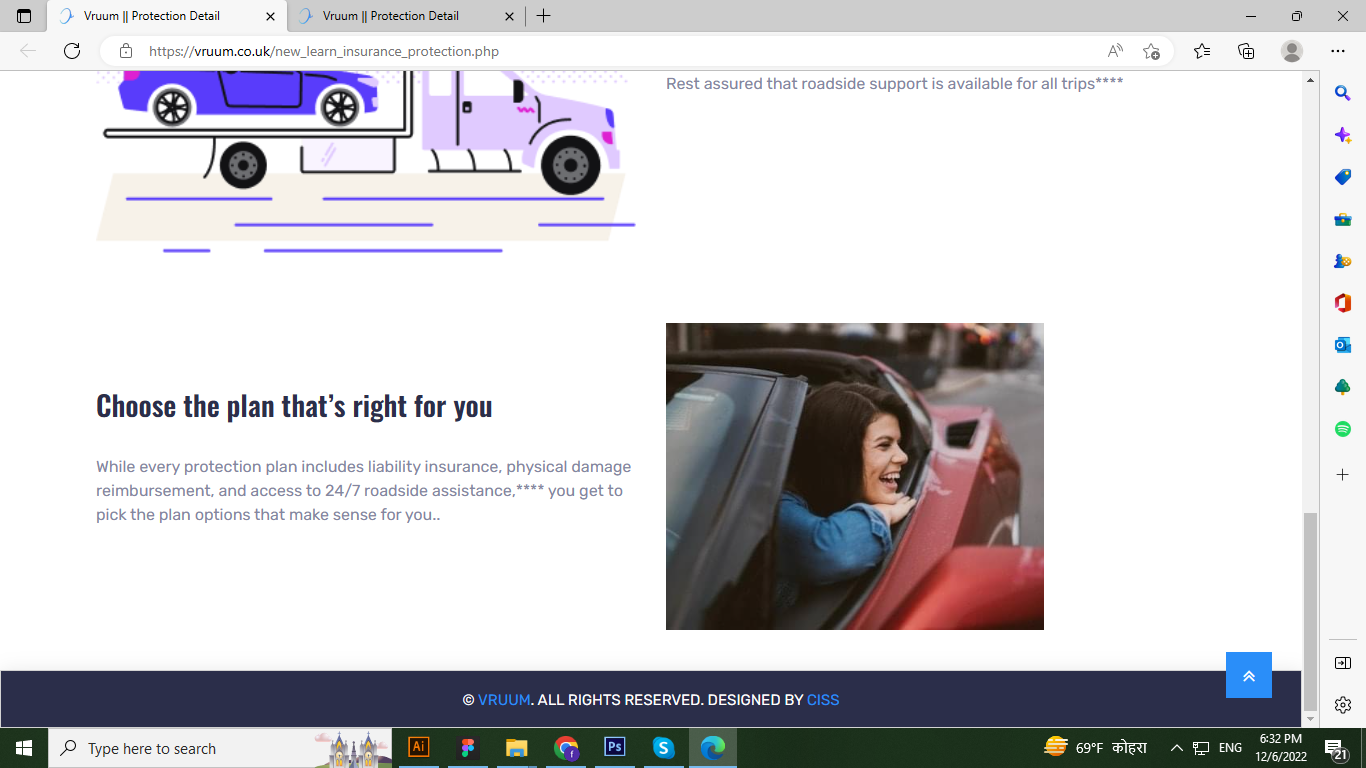Open sidebar Tools briefcase icon
The height and width of the screenshot is (768, 1366).
(x=1343, y=219)
